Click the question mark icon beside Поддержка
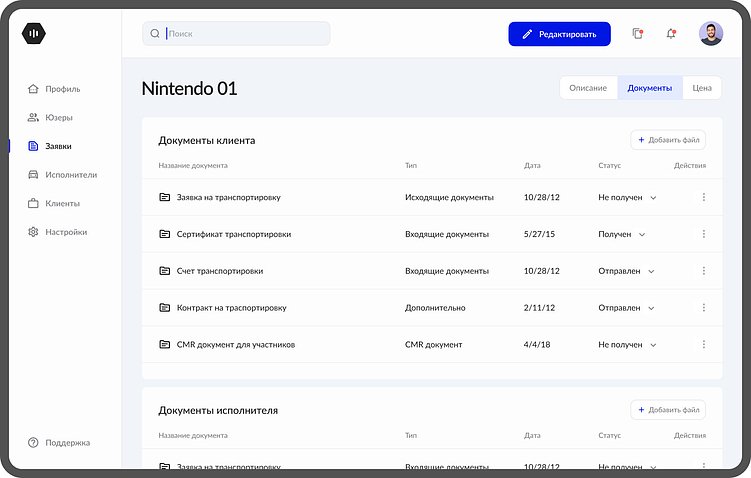Screen dimensions: 751x478 (x=33, y=443)
